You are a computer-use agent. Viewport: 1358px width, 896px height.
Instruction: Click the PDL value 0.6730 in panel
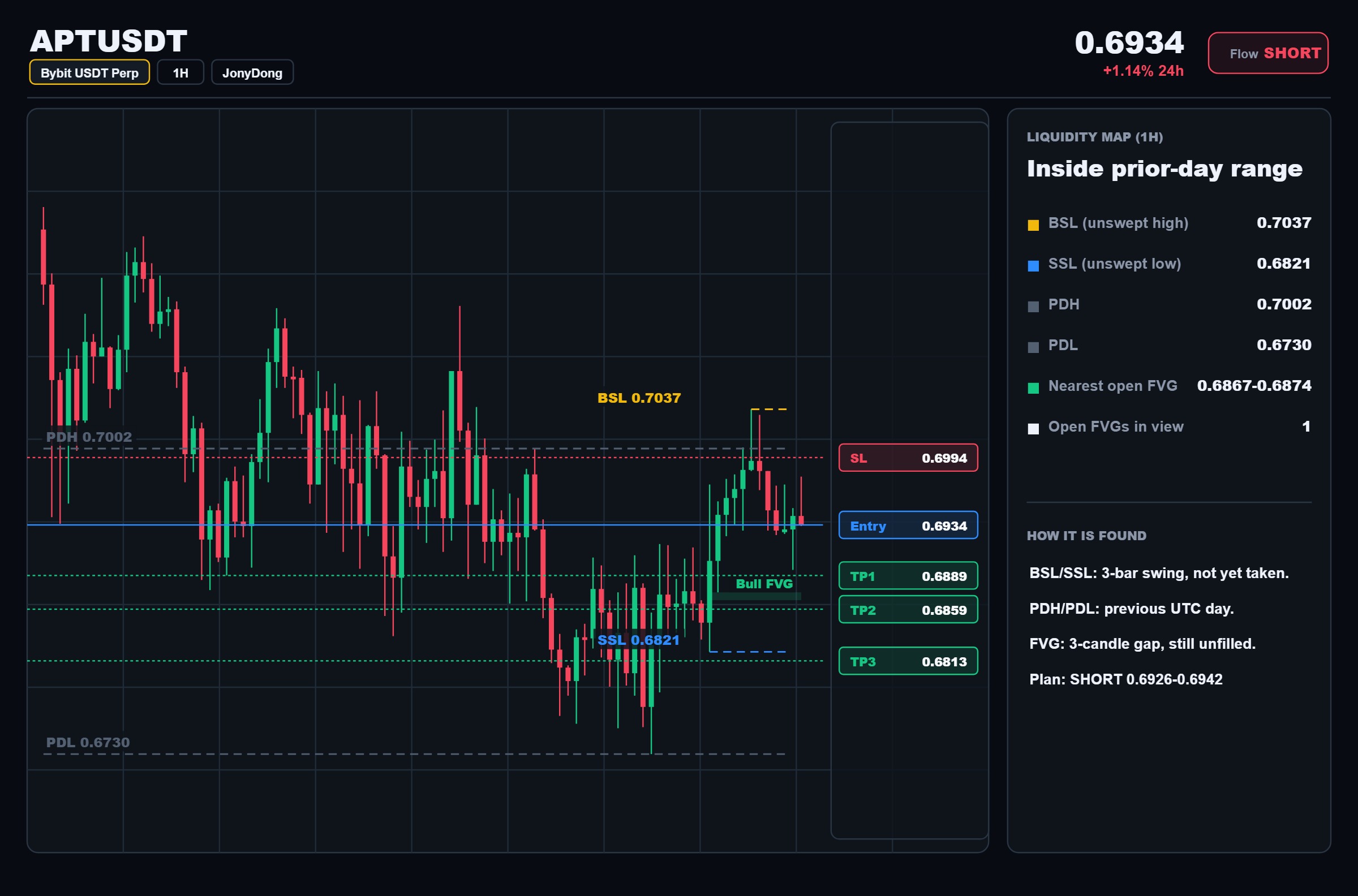click(x=1284, y=345)
